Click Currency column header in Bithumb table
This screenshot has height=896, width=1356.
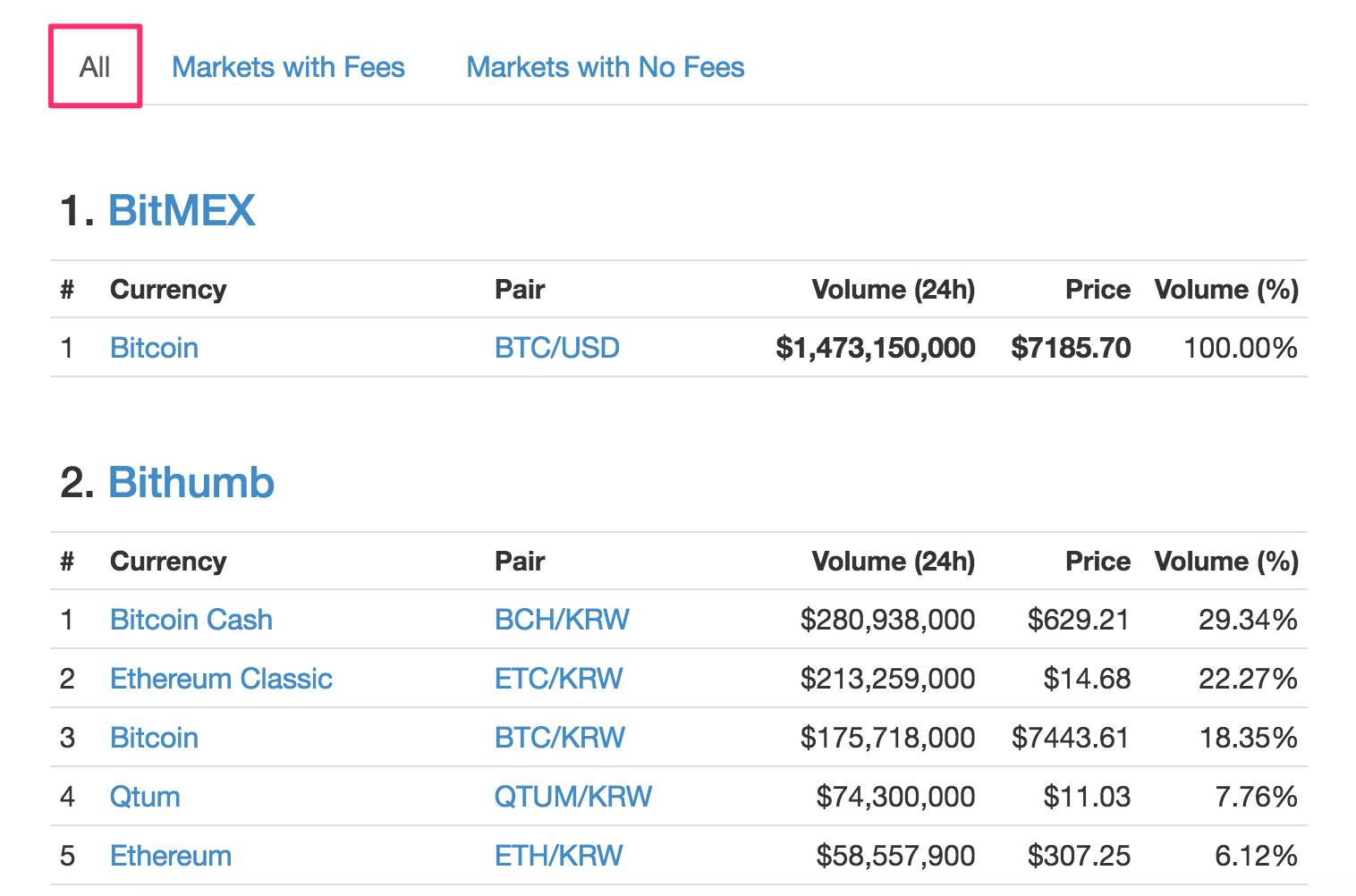tap(168, 562)
